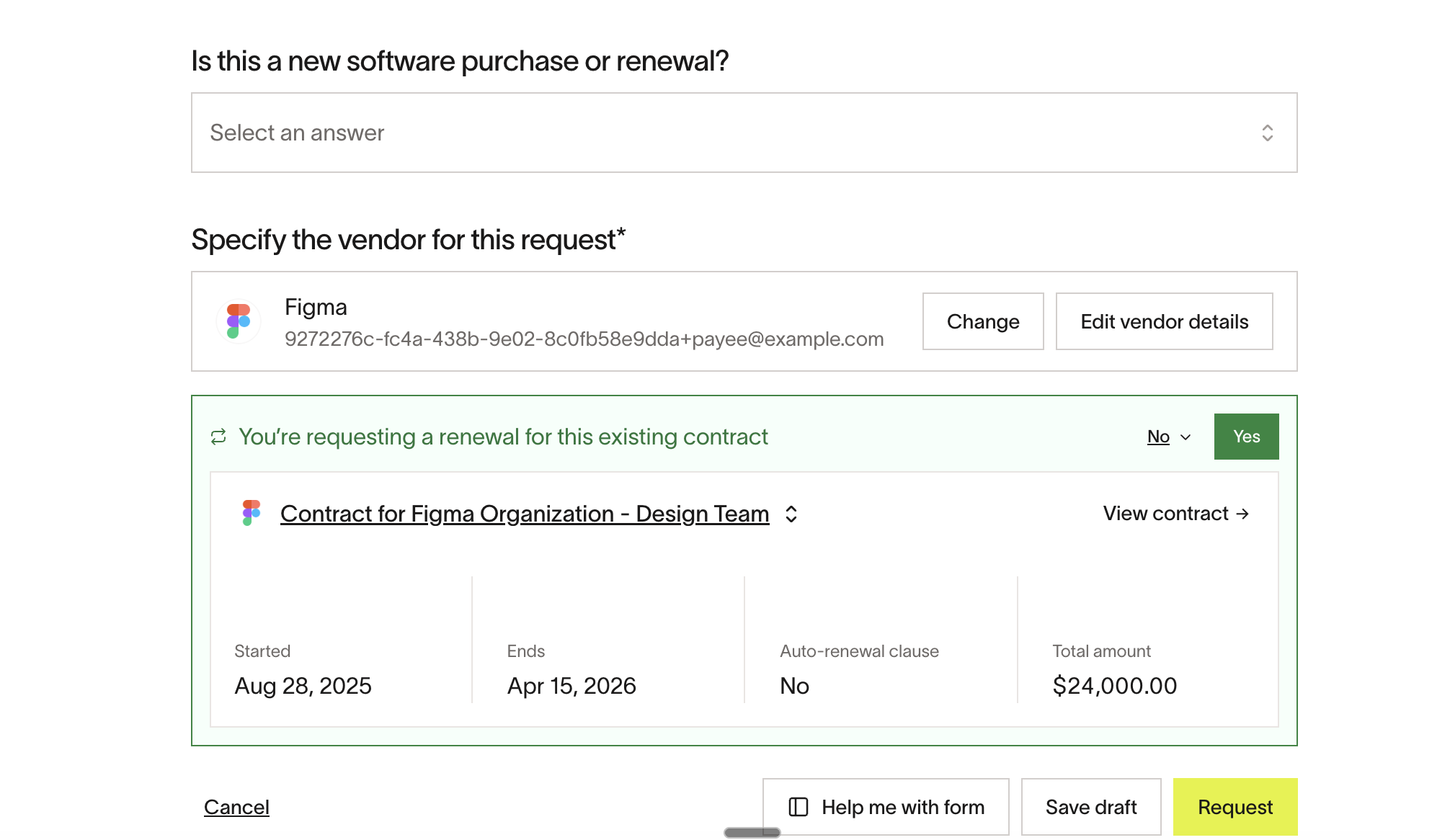Screen dimensions: 1450x840
Task: Click the 'Started' label
Action: pyautogui.click(x=262, y=651)
